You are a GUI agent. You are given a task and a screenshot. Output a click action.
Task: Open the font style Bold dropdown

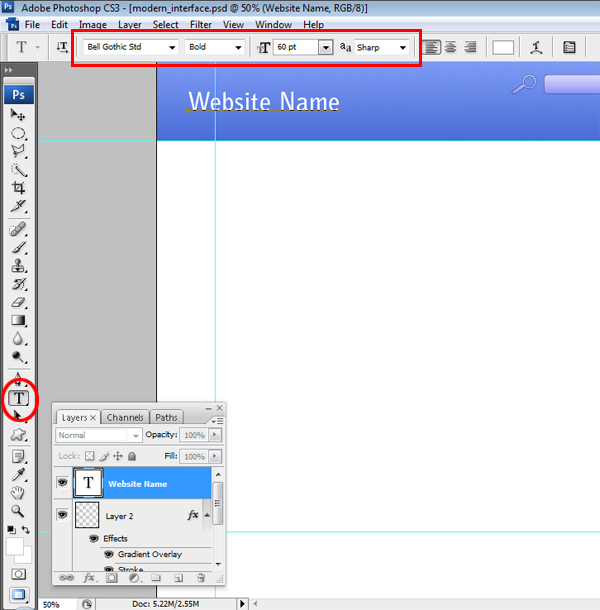pos(238,47)
